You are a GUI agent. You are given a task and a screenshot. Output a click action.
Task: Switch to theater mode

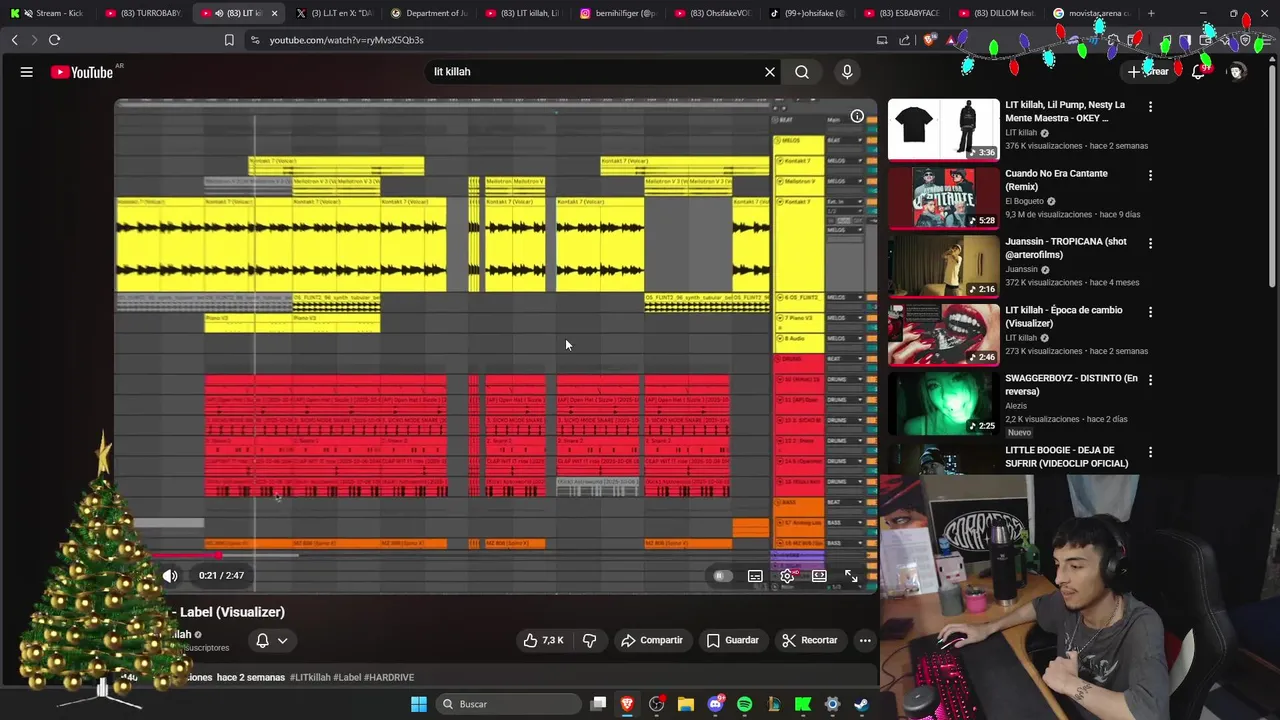pyautogui.click(x=819, y=576)
